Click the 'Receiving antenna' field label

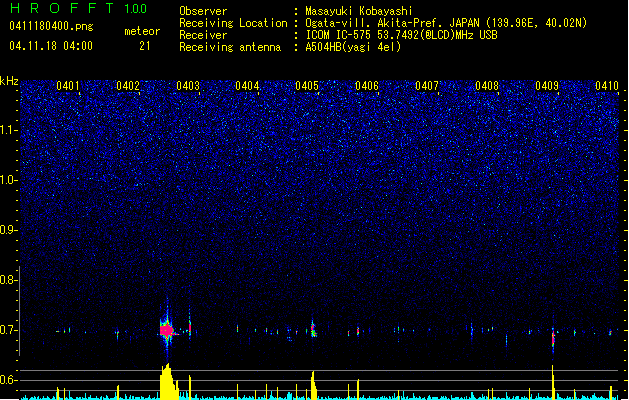click(x=230, y=47)
